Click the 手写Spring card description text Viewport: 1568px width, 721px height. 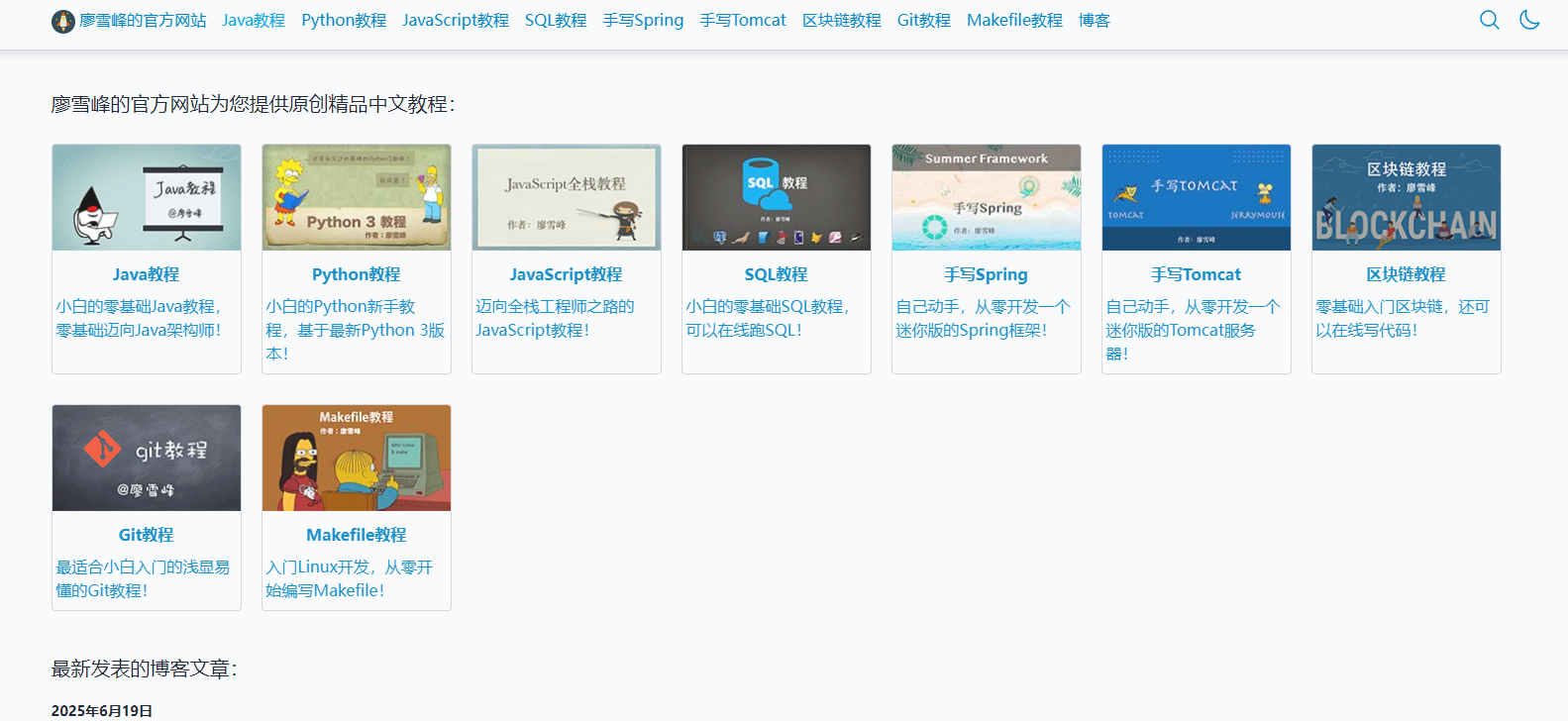(x=983, y=319)
